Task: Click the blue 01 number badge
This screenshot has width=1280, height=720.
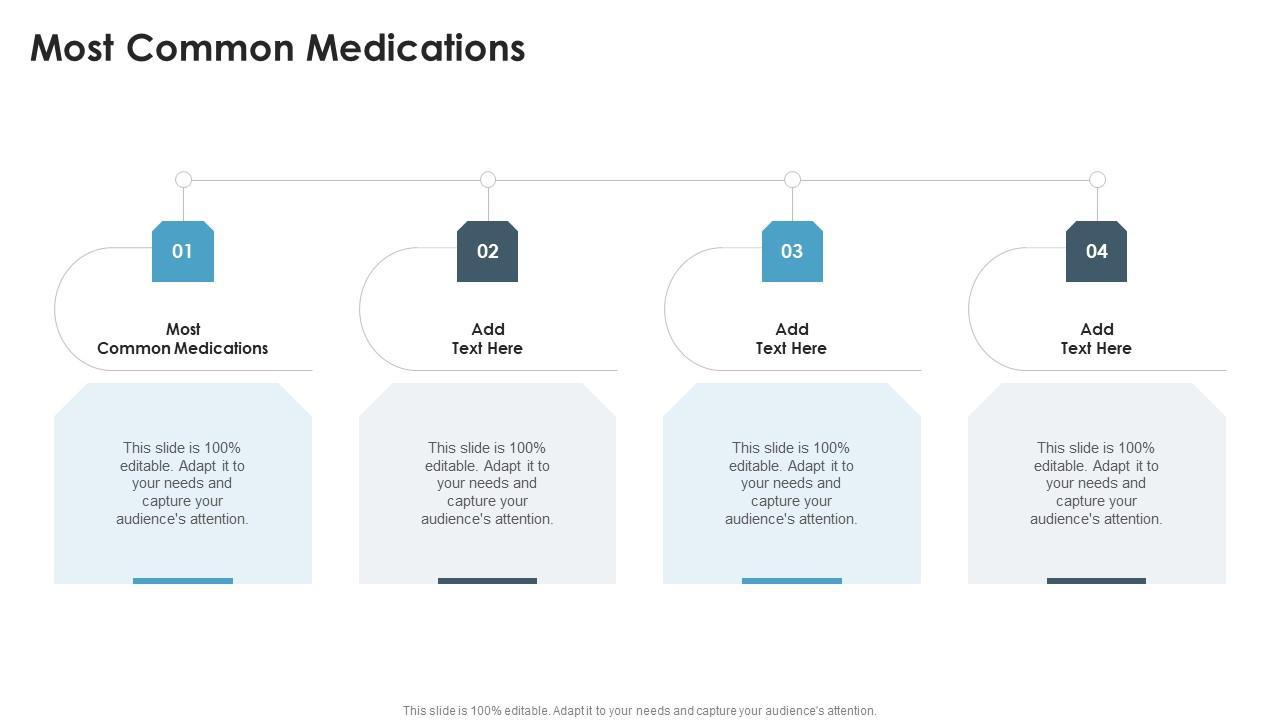Action: pos(183,251)
